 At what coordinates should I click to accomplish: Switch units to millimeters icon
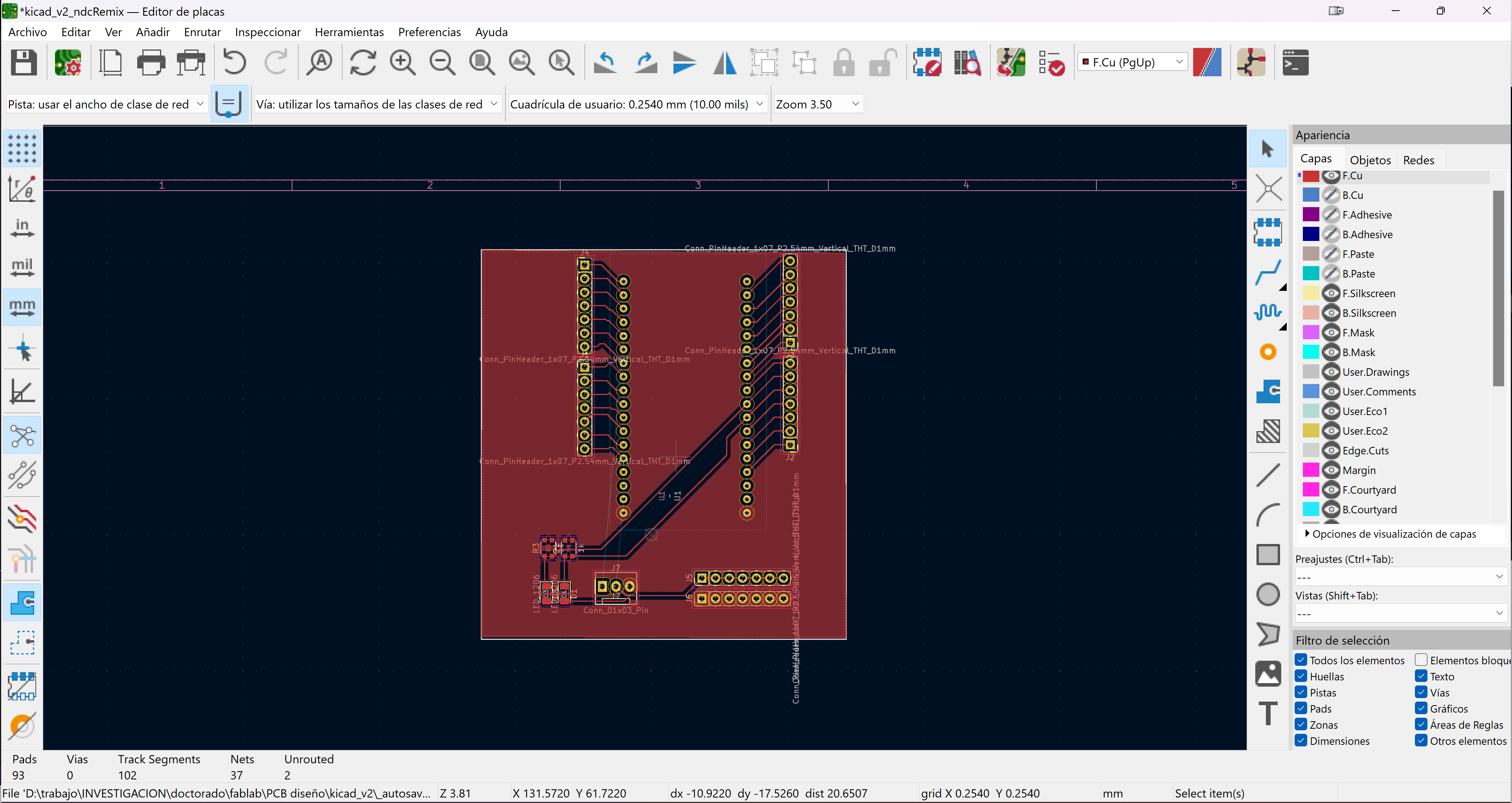[x=22, y=307]
